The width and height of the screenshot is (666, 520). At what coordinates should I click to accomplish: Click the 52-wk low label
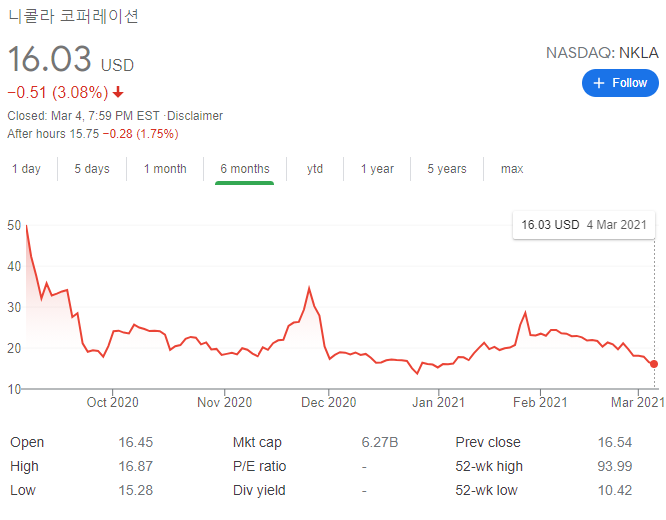[x=486, y=490]
